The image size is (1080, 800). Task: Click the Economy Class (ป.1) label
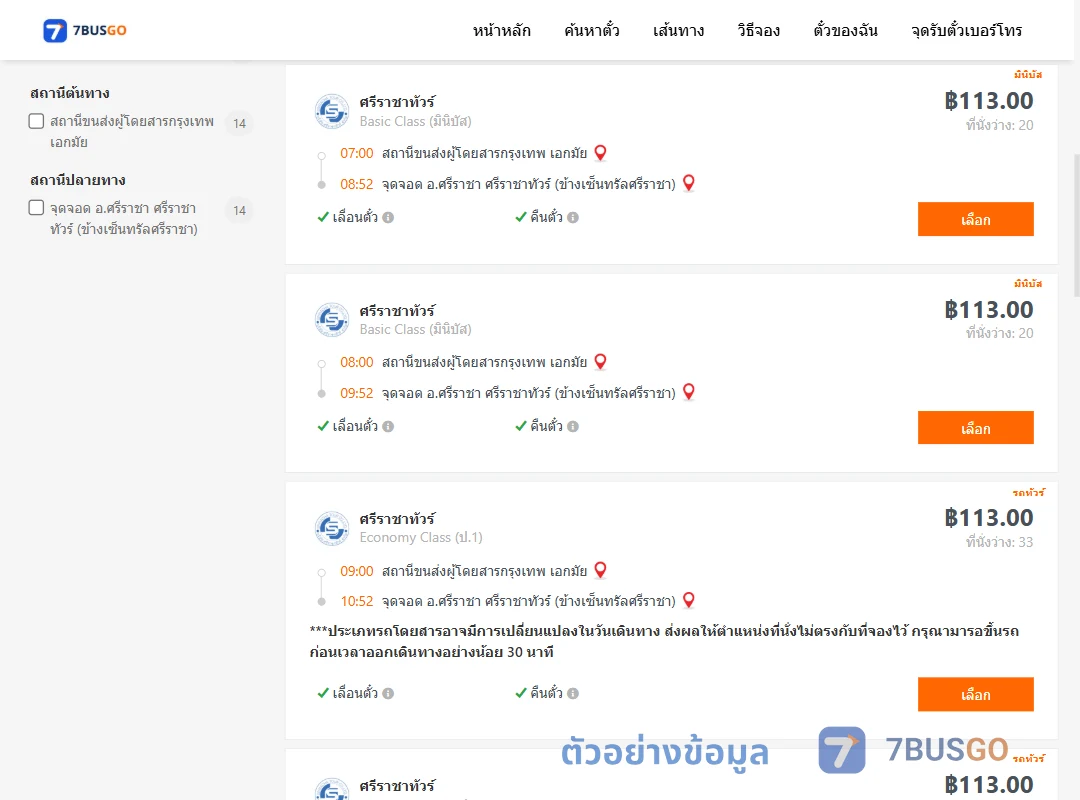tap(421, 537)
